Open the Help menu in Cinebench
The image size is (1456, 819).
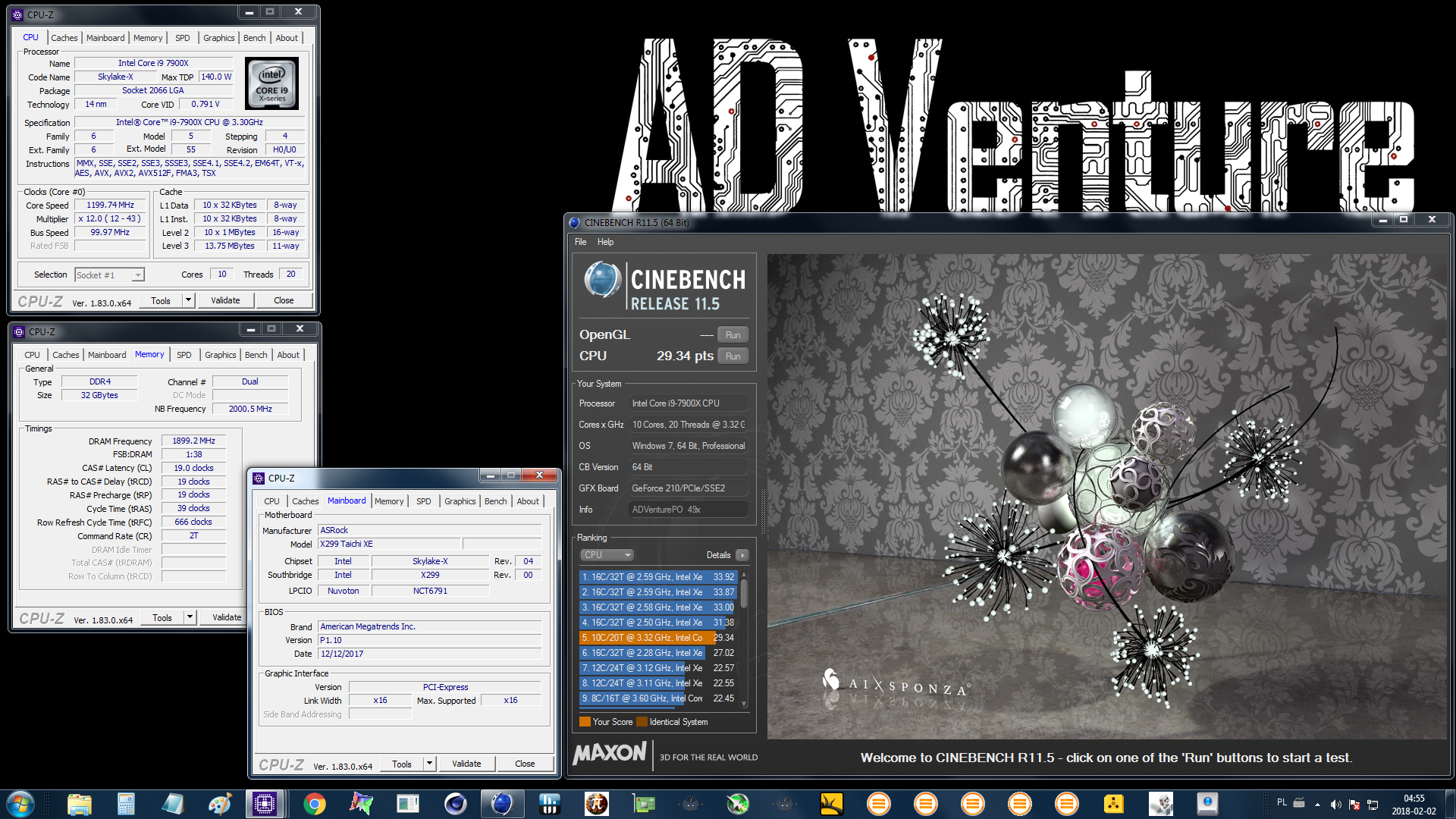click(x=605, y=242)
